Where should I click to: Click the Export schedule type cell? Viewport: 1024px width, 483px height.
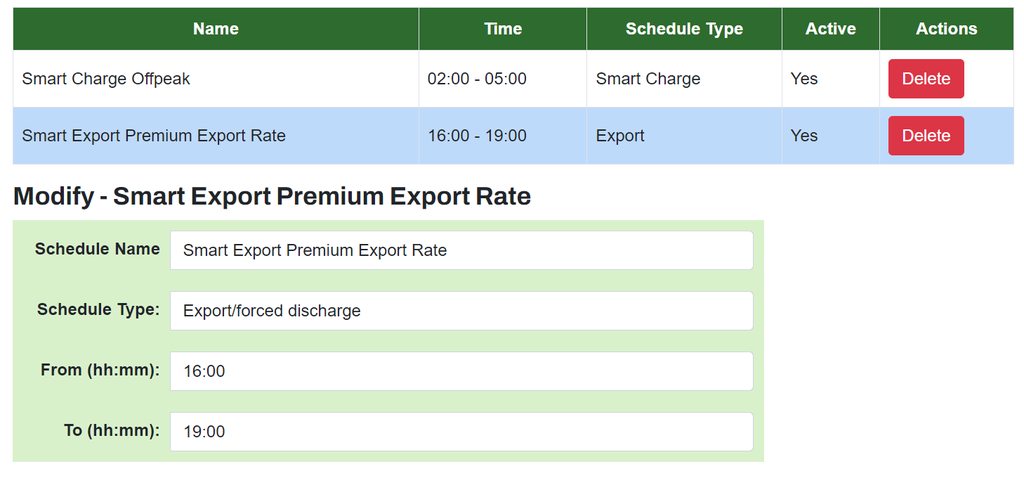coord(620,136)
